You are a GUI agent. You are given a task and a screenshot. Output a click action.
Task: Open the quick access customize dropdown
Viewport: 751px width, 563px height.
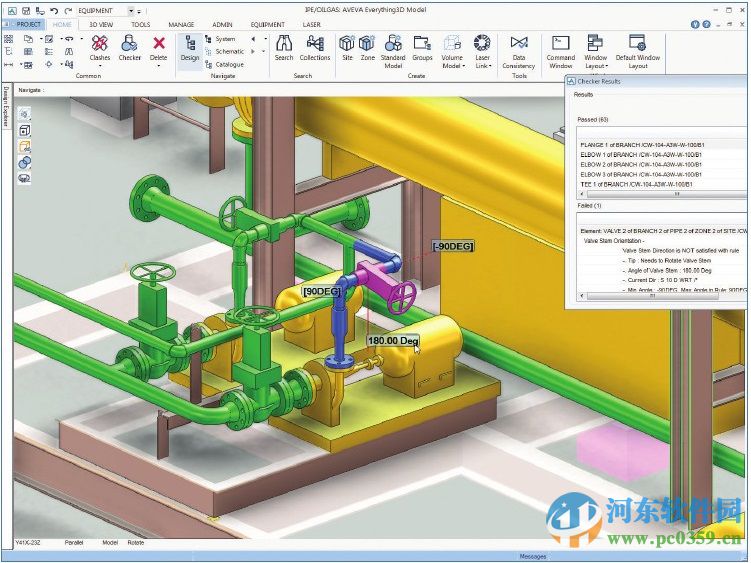139,11
